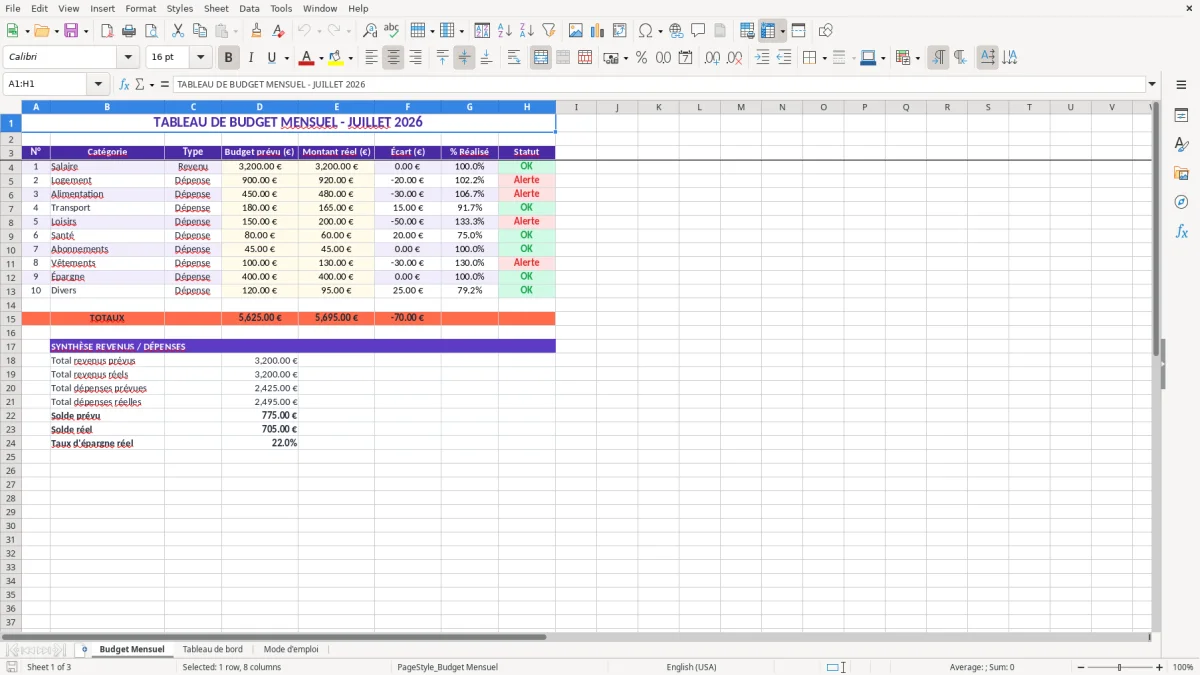Click the Save document icon

coord(71,31)
